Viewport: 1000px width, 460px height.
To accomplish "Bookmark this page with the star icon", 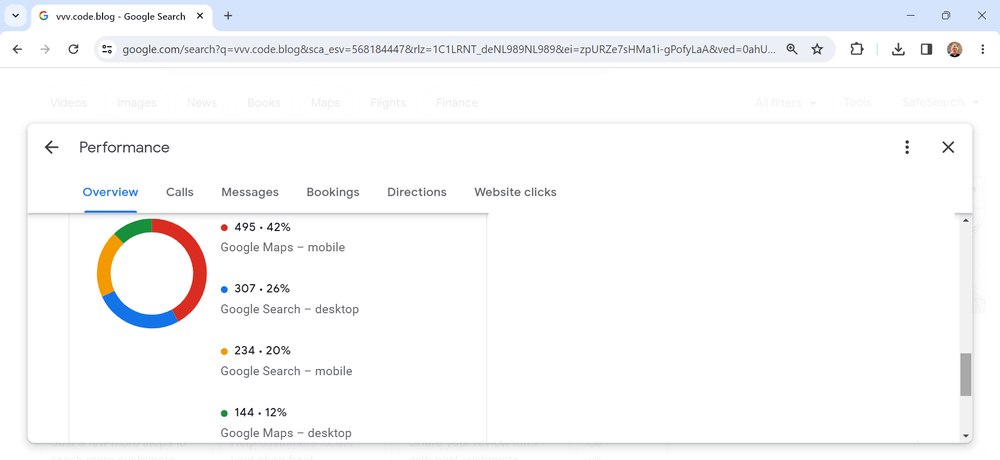I will point(817,49).
